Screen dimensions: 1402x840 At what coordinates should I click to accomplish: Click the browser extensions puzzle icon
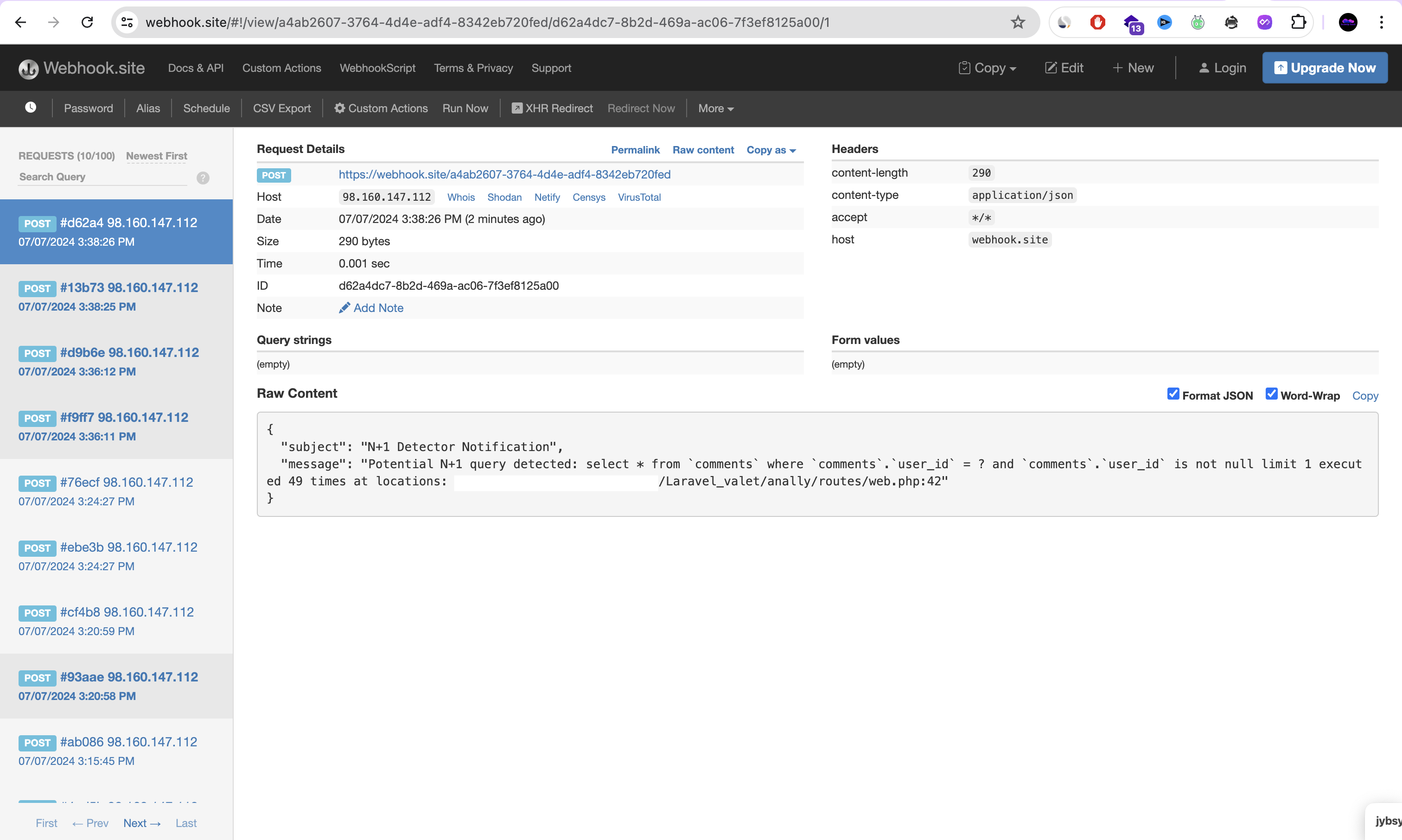coord(1299,22)
